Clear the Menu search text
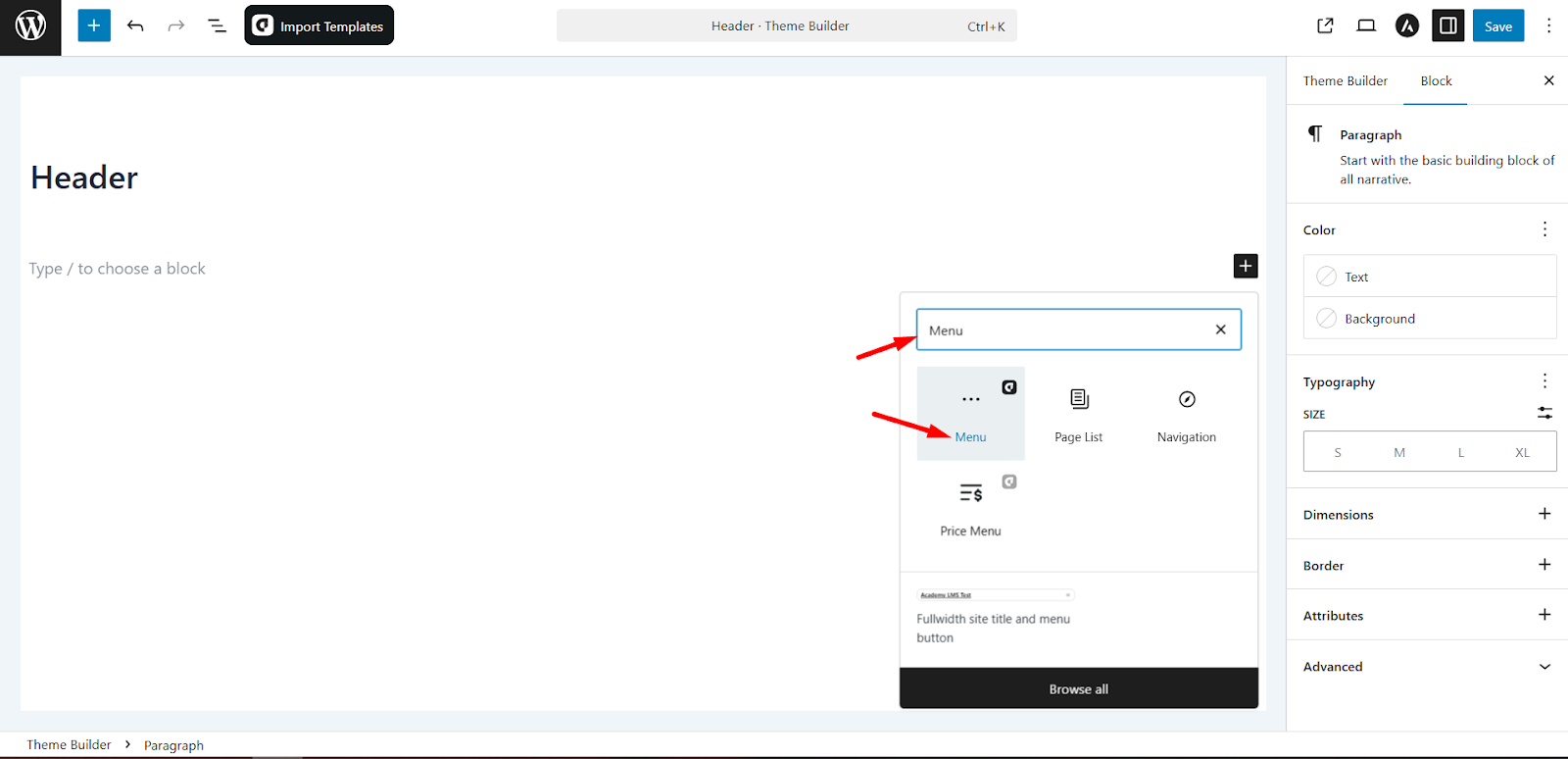 tap(1220, 329)
